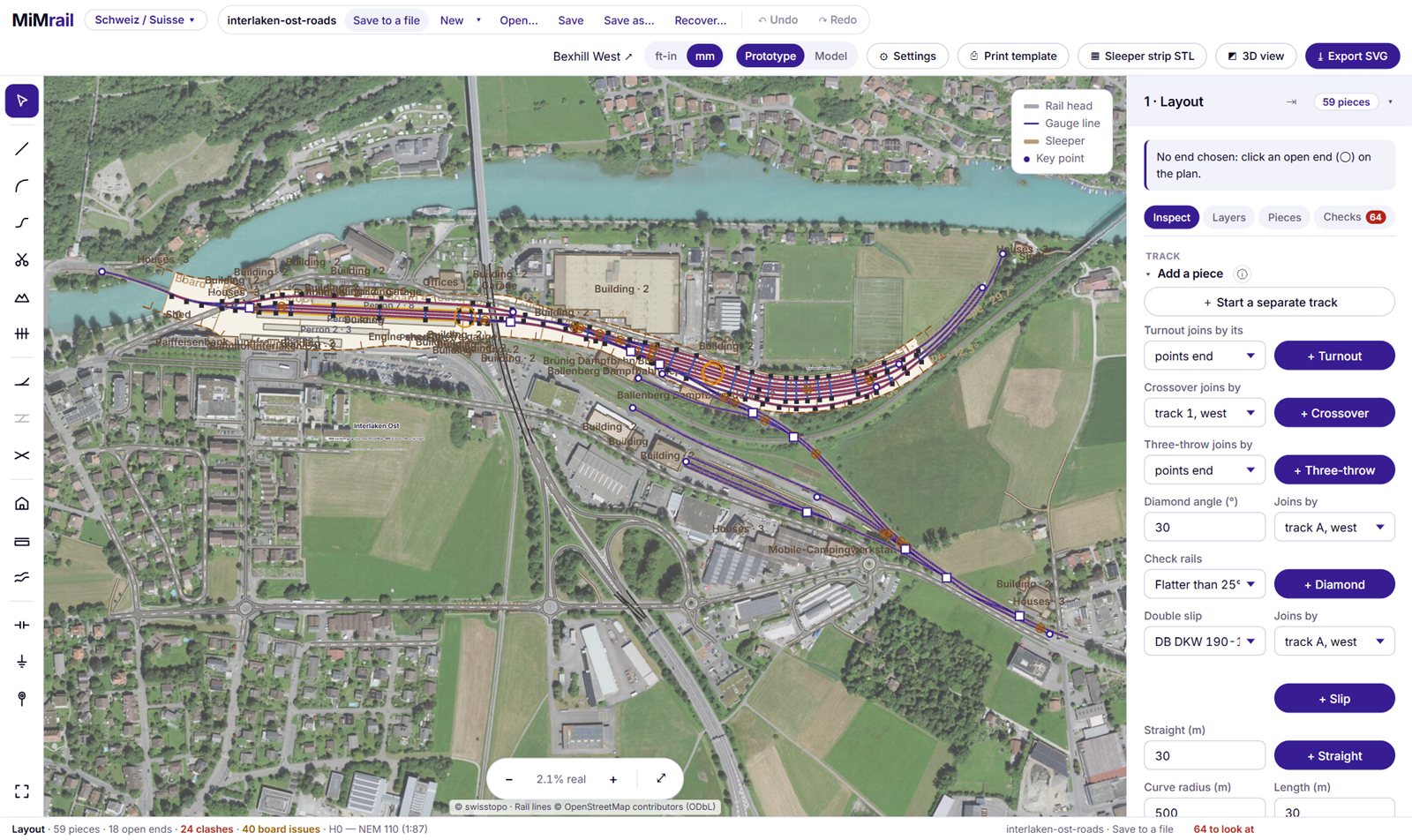Click Recover... in the top menu

point(701,20)
